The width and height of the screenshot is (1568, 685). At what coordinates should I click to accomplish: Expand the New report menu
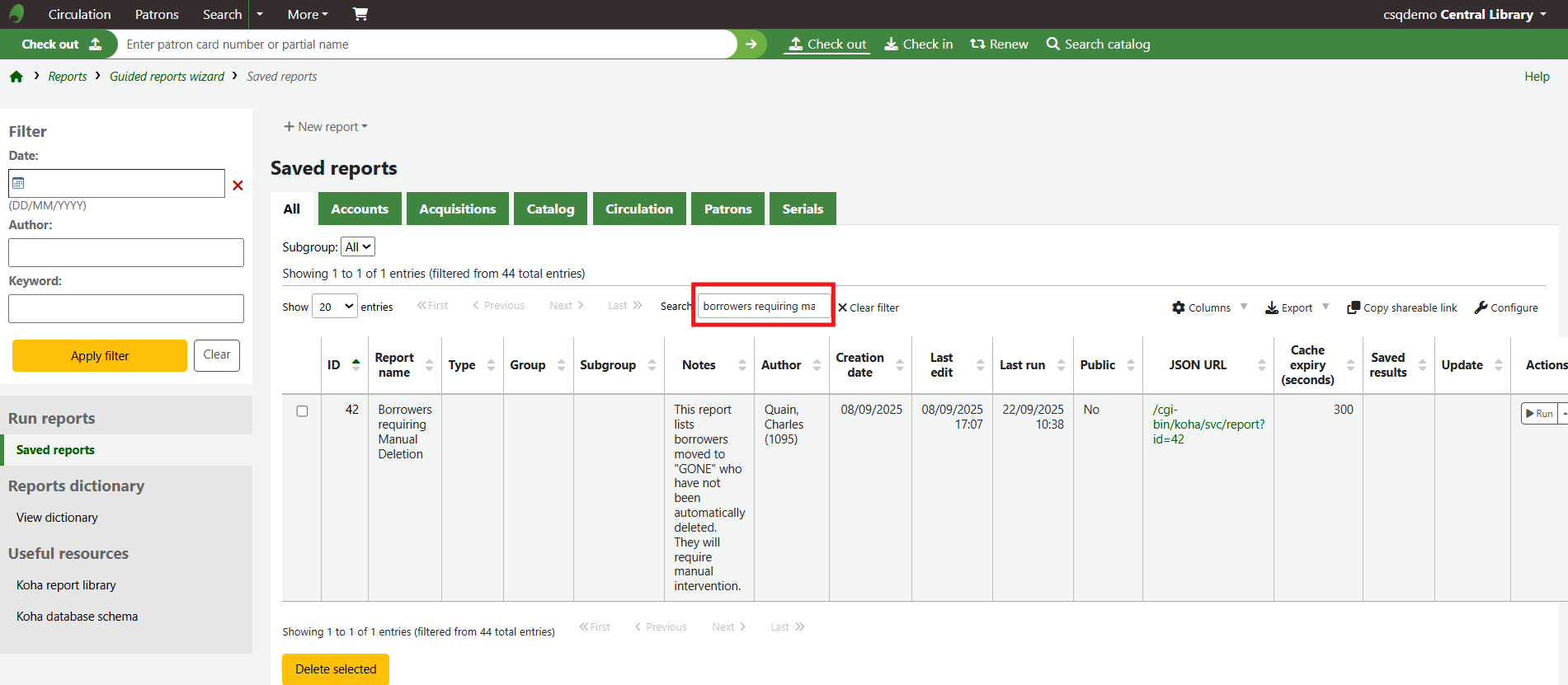(x=326, y=127)
